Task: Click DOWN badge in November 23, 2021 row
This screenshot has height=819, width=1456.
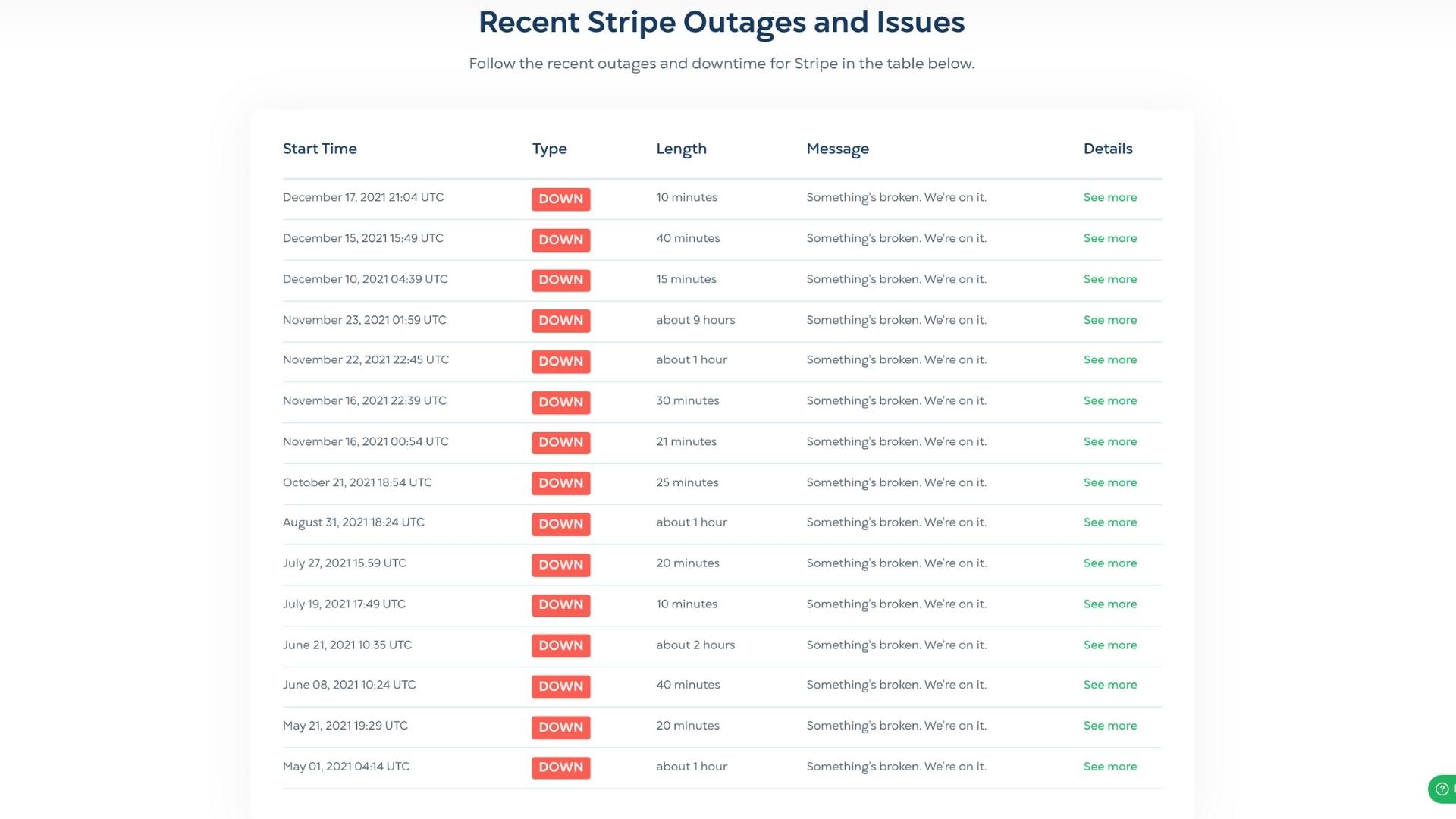Action: tap(561, 321)
